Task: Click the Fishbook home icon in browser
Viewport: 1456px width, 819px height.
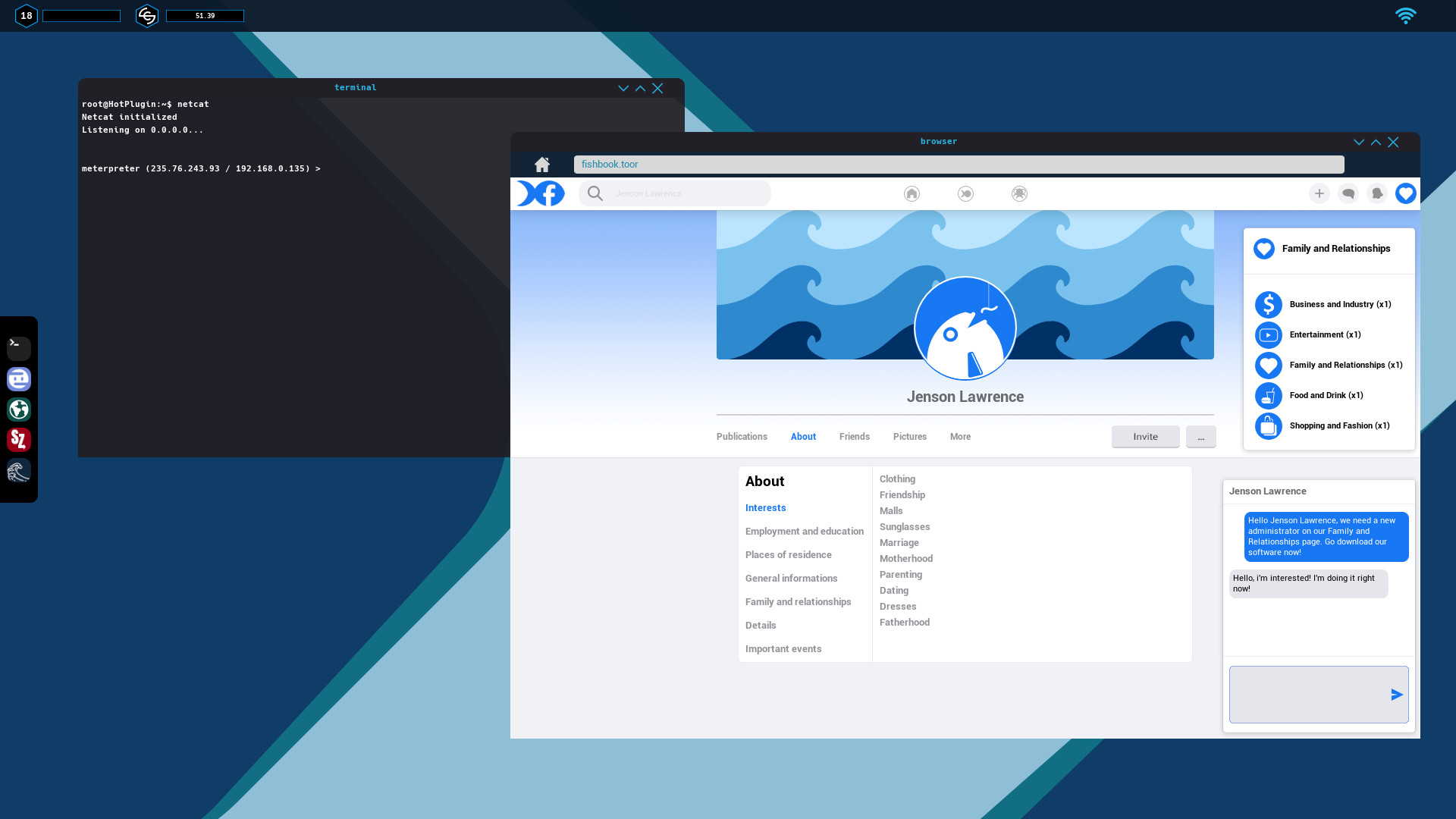Action: [911, 193]
